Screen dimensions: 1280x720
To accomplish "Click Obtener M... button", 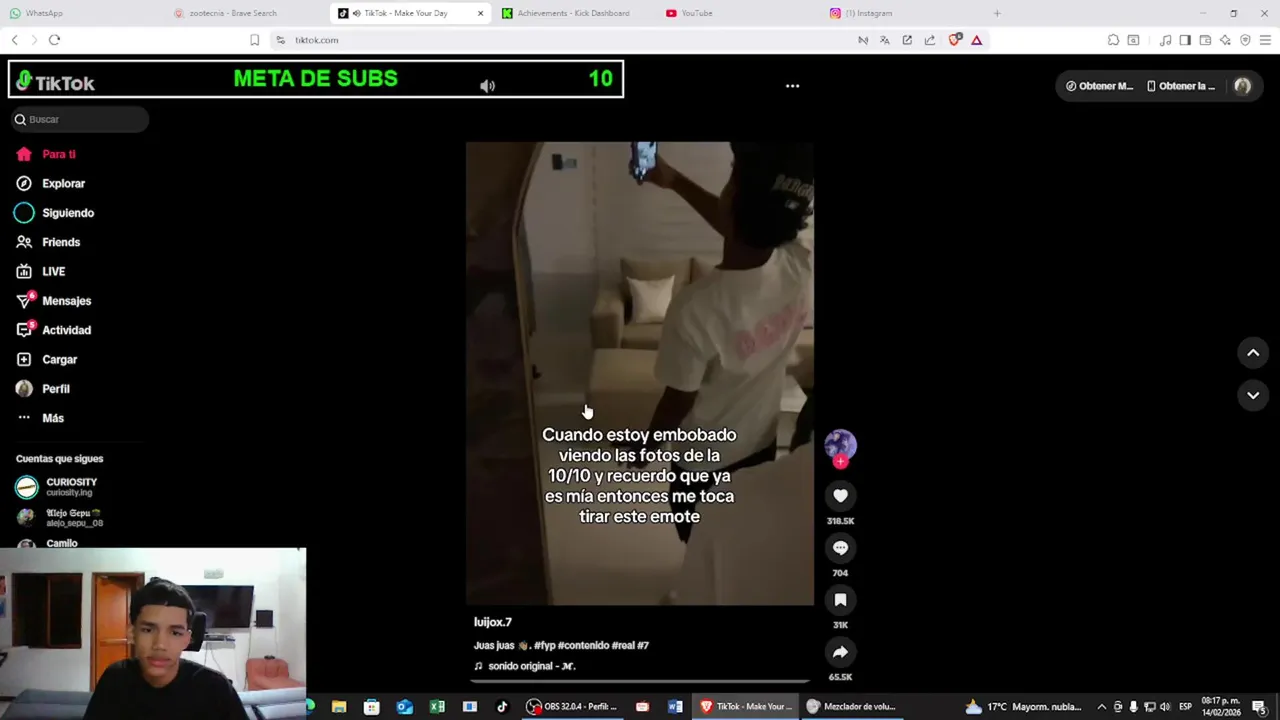I will pyautogui.click(x=1099, y=86).
